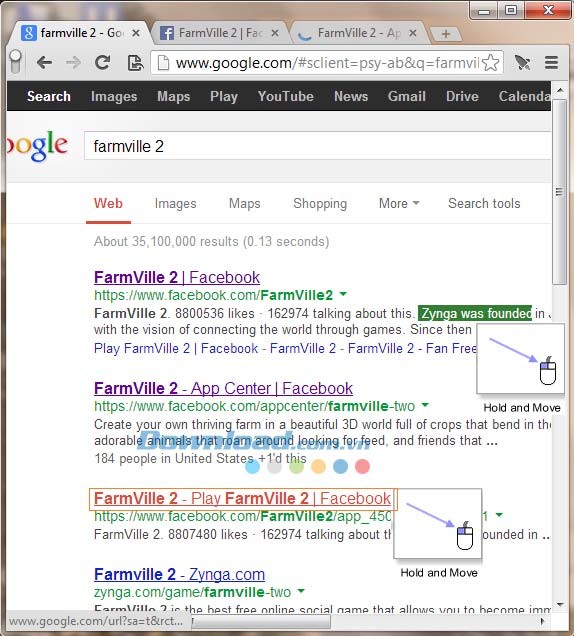Click the Google logo
The width and height of the screenshot is (574, 636).
pos(37,146)
